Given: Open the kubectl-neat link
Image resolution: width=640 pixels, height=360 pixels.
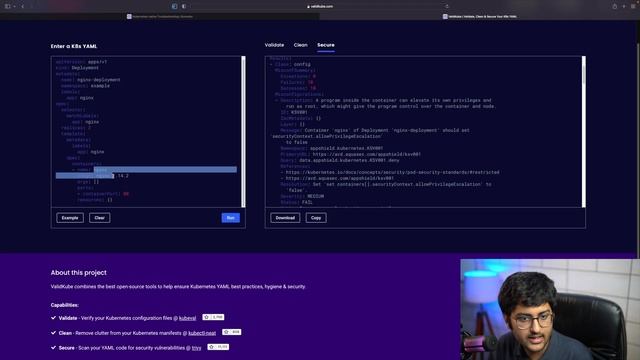Looking at the screenshot, I should (202, 333).
